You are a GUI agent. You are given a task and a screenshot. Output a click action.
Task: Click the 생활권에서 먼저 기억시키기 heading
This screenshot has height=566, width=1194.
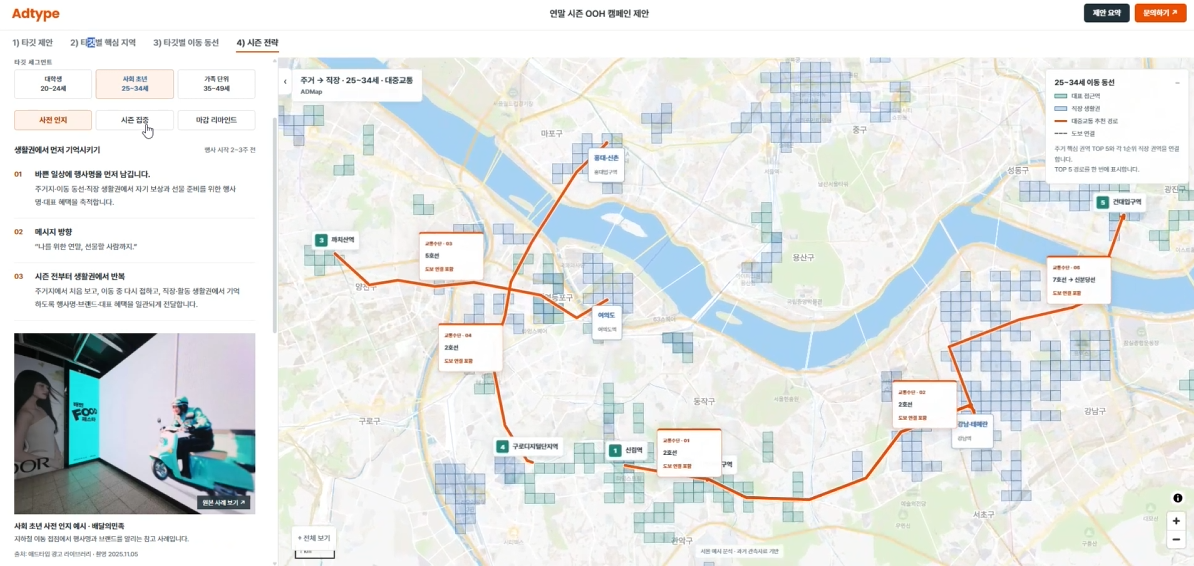57,150
